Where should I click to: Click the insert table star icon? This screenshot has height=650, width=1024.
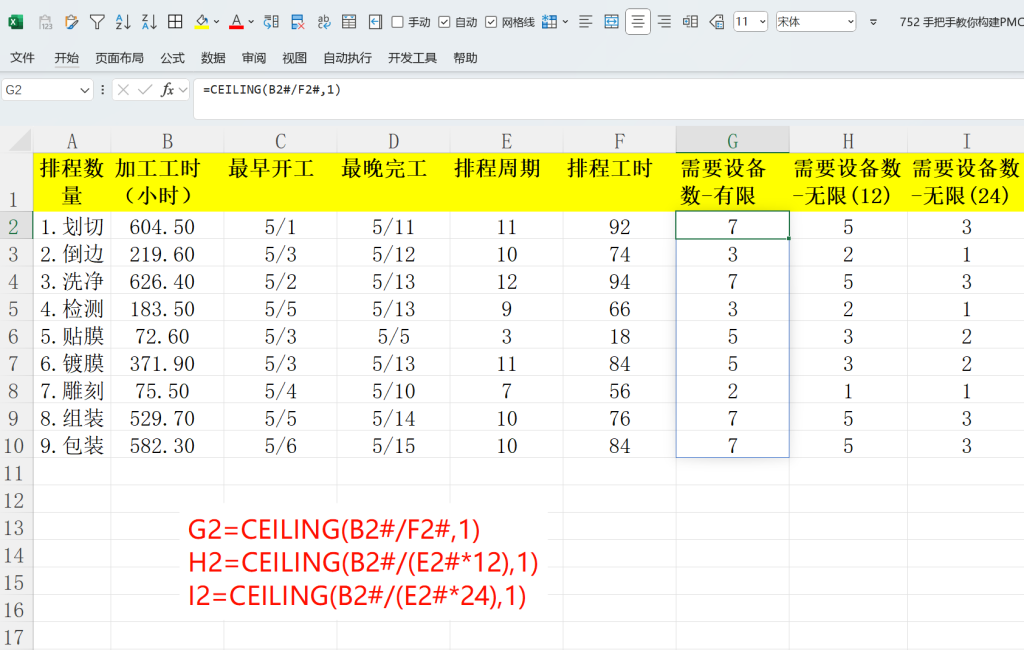(550, 22)
